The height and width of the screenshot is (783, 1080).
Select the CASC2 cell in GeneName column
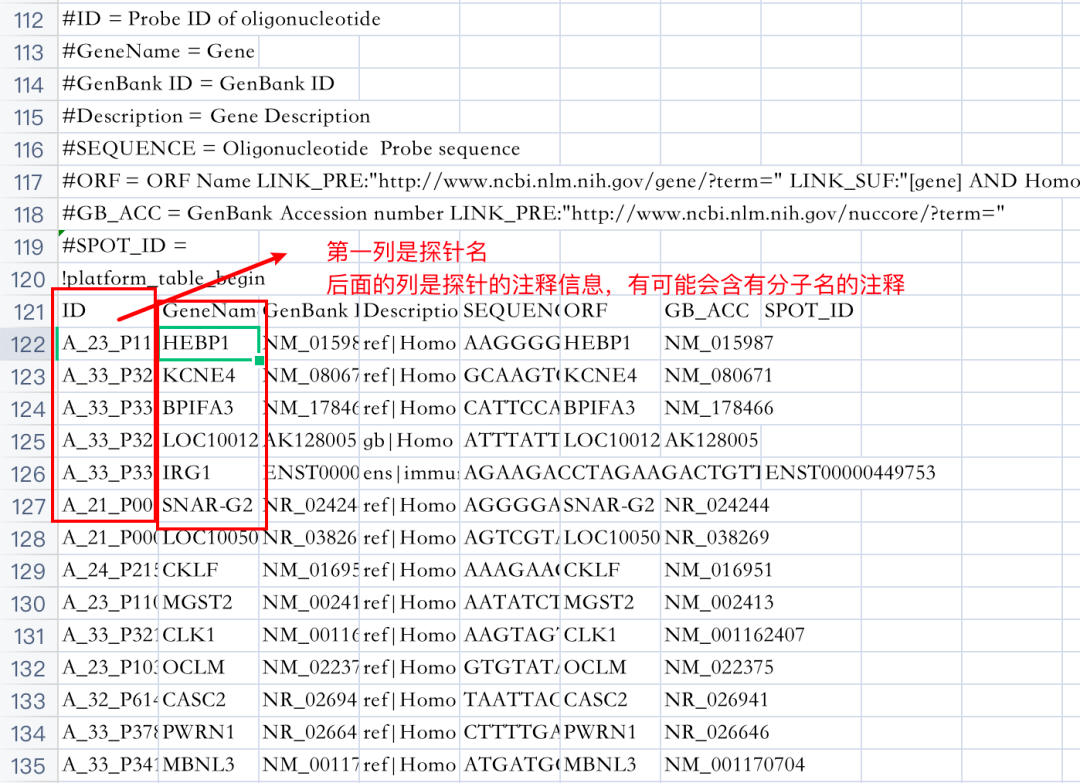click(209, 700)
